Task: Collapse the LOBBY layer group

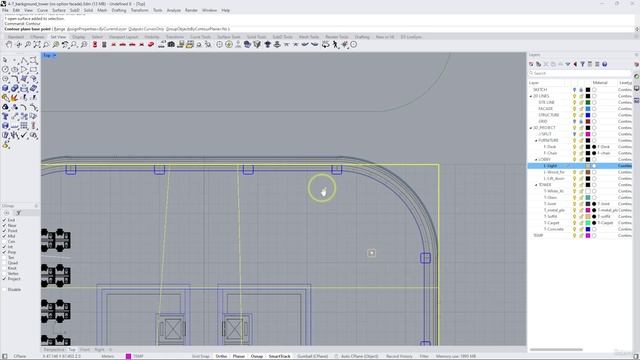Action: (x=536, y=160)
